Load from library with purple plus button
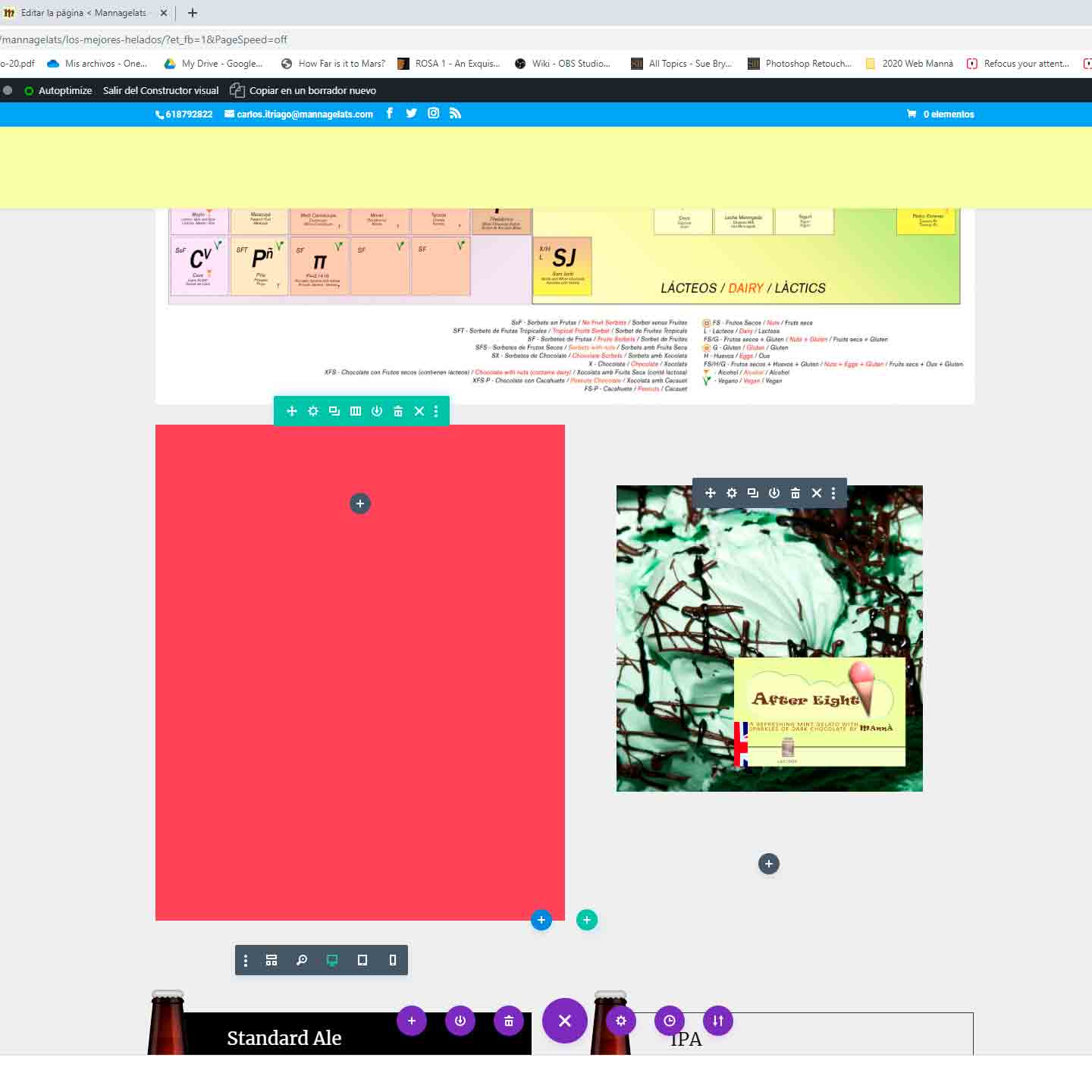 [412, 1021]
